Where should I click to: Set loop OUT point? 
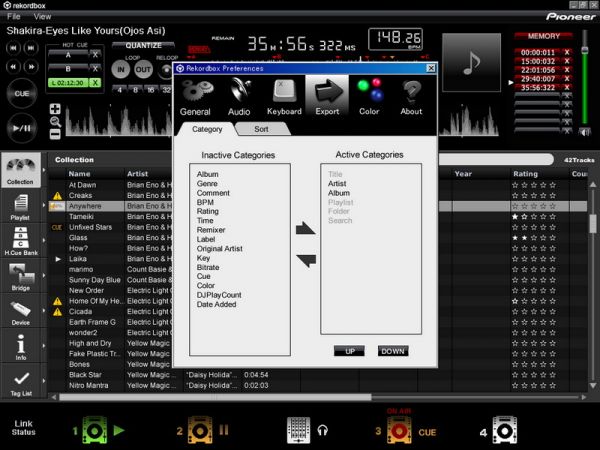[143, 70]
